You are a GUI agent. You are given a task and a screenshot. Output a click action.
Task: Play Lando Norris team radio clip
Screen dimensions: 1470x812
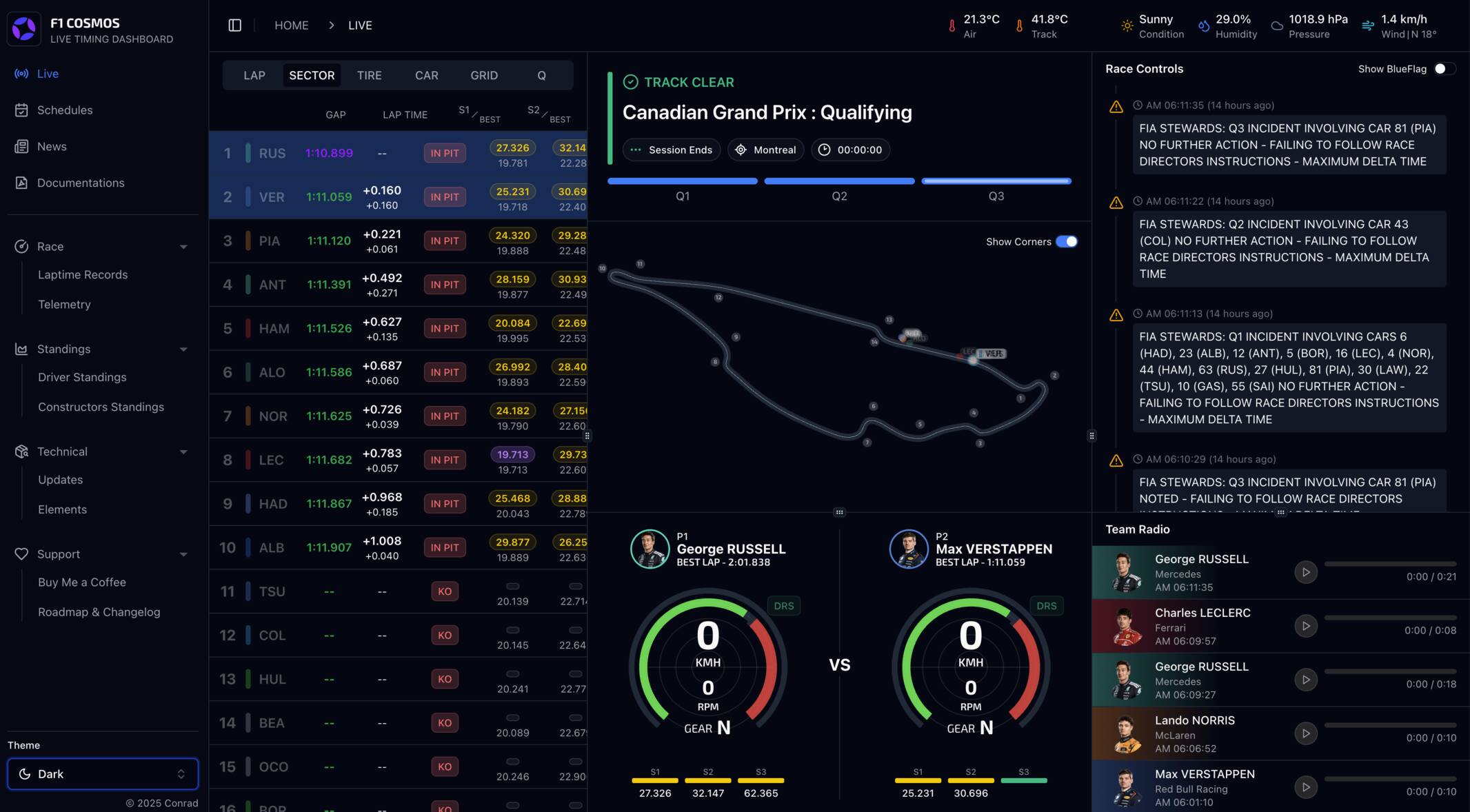[x=1305, y=733]
